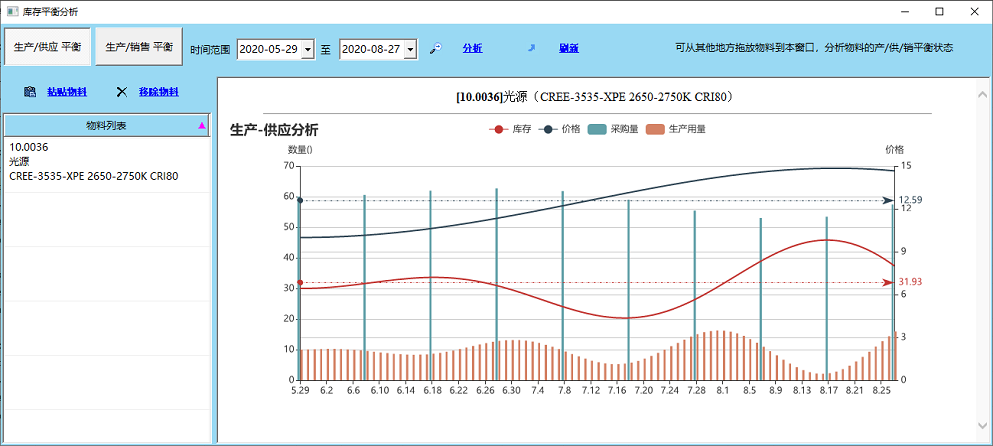Click the 分析 link
This screenshot has width=993, height=446.
472,48
